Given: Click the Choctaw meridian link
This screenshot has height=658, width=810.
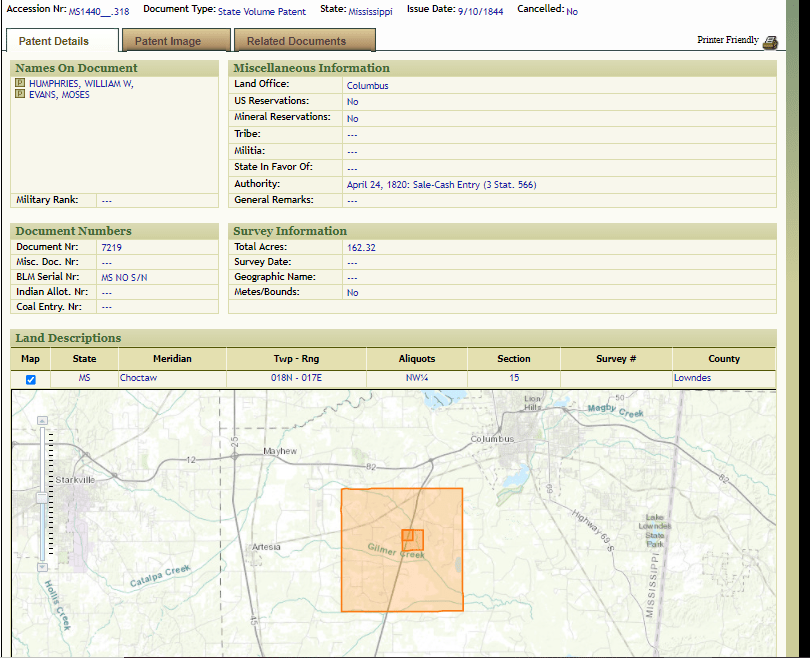Looking at the screenshot, I should pyautogui.click(x=138, y=378).
